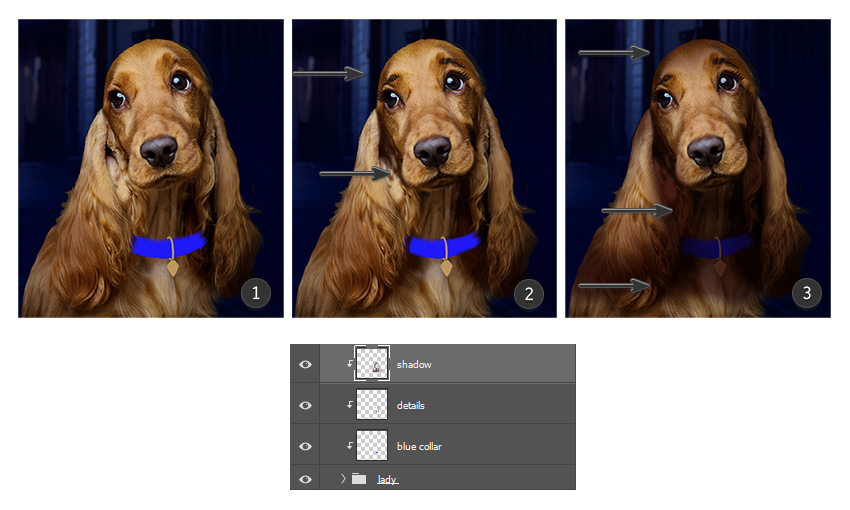Hide the shadow layer using its eye icon
This screenshot has width=850, height=510.
click(305, 364)
